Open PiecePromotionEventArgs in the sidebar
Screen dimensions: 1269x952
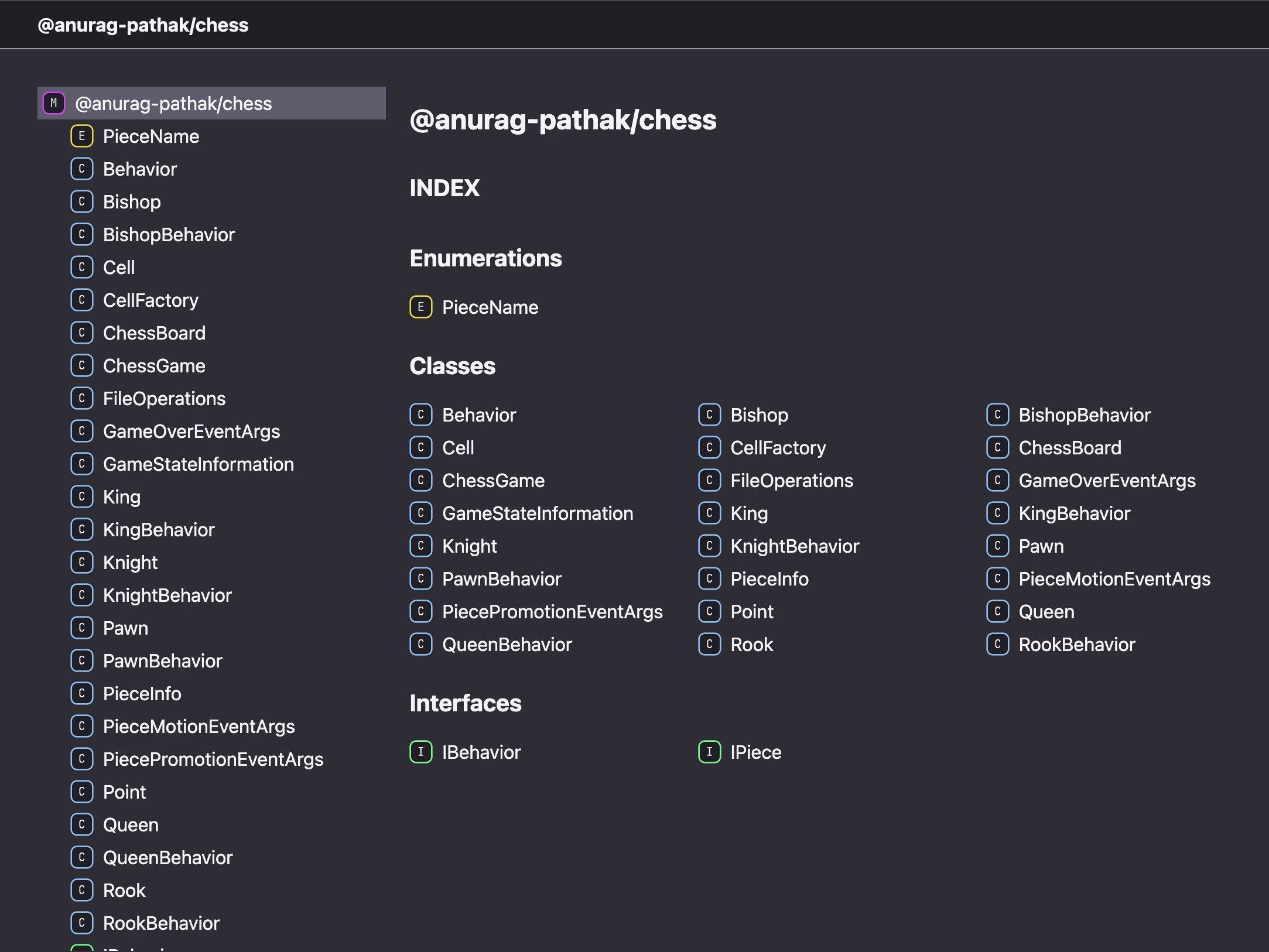213,759
